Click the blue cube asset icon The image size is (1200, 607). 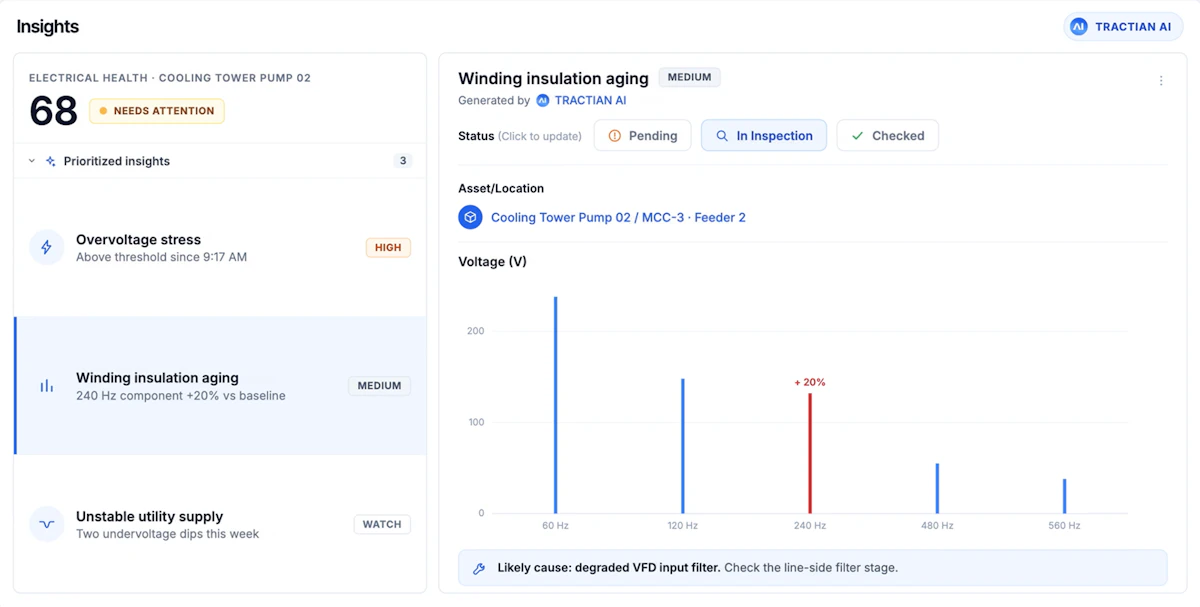[470, 217]
